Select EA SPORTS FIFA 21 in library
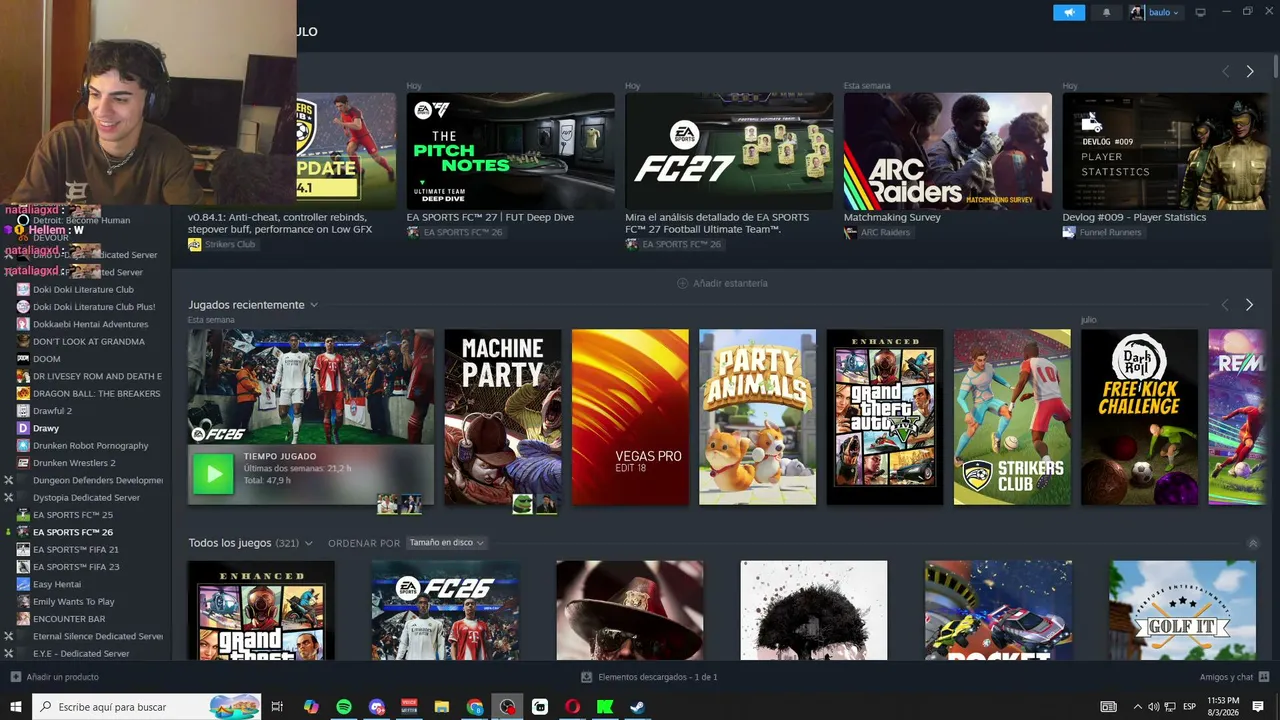Screen dimensions: 1280x720 coord(75,550)
